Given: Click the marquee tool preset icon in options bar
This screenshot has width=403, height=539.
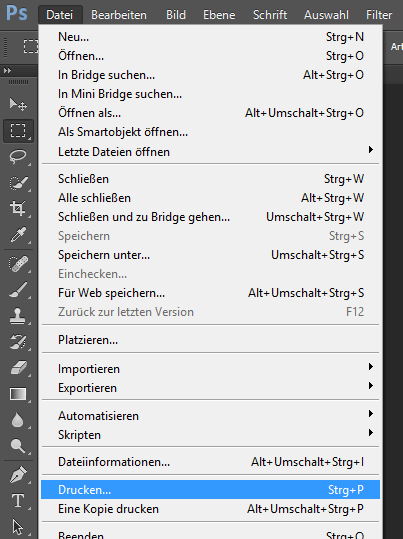Looking at the screenshot, I should 31,46.
